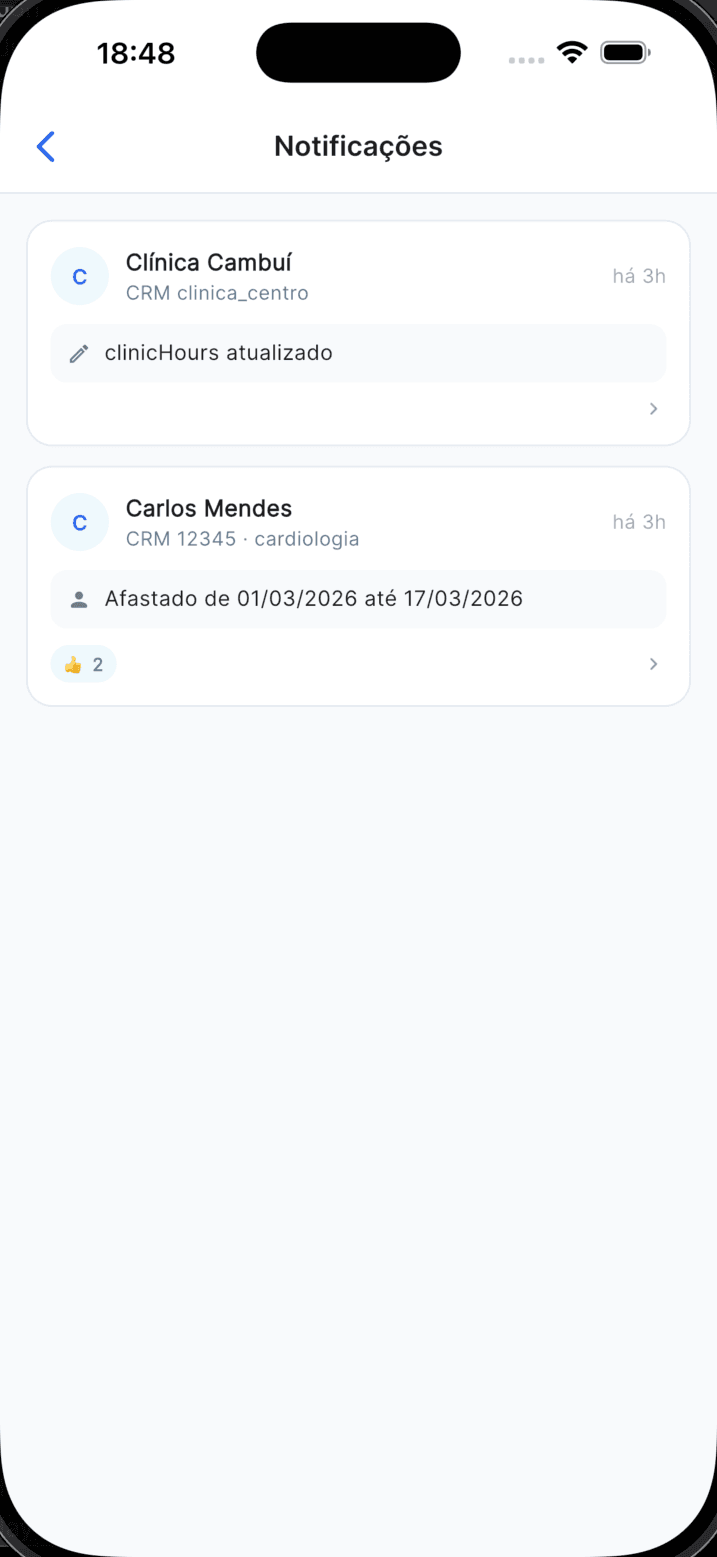The image size is (717, 1557).
Task: Click the back arrow to leave Notificações
Action: pos(45,146)
